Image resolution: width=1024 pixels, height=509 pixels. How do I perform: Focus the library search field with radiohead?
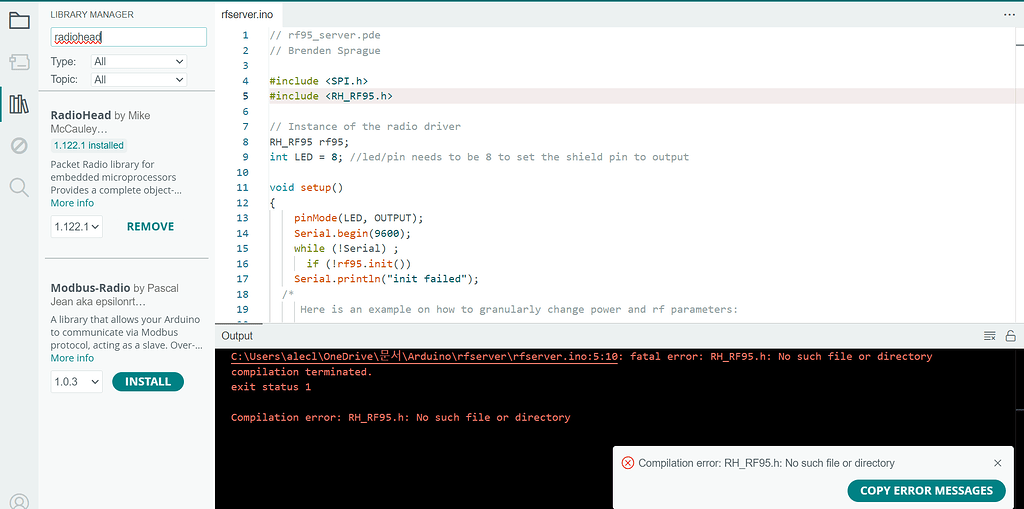click(129, 37)
